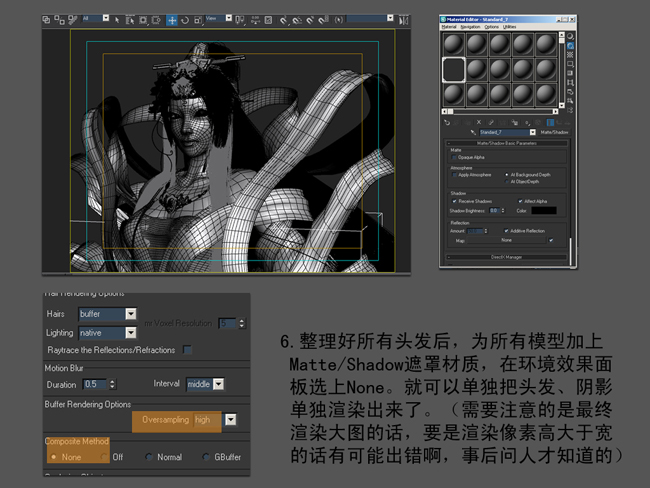
Task: Click Pick Material from Object eyedropper
Action: 473,132
